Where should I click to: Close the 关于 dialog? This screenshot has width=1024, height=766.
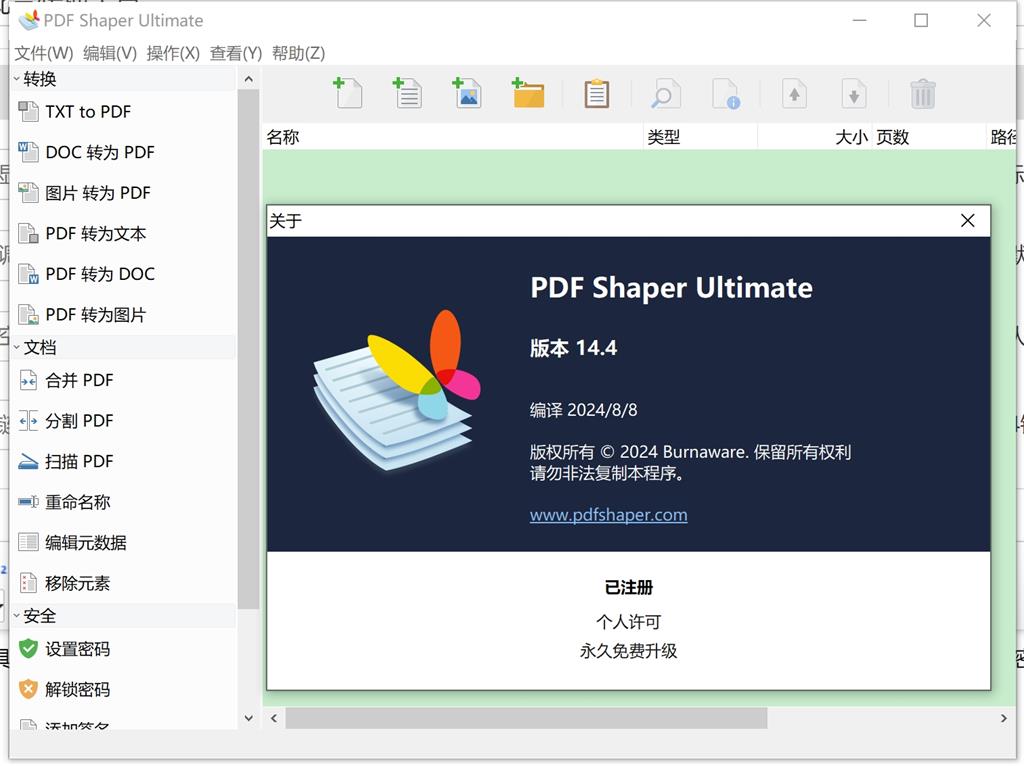point(968,221)
